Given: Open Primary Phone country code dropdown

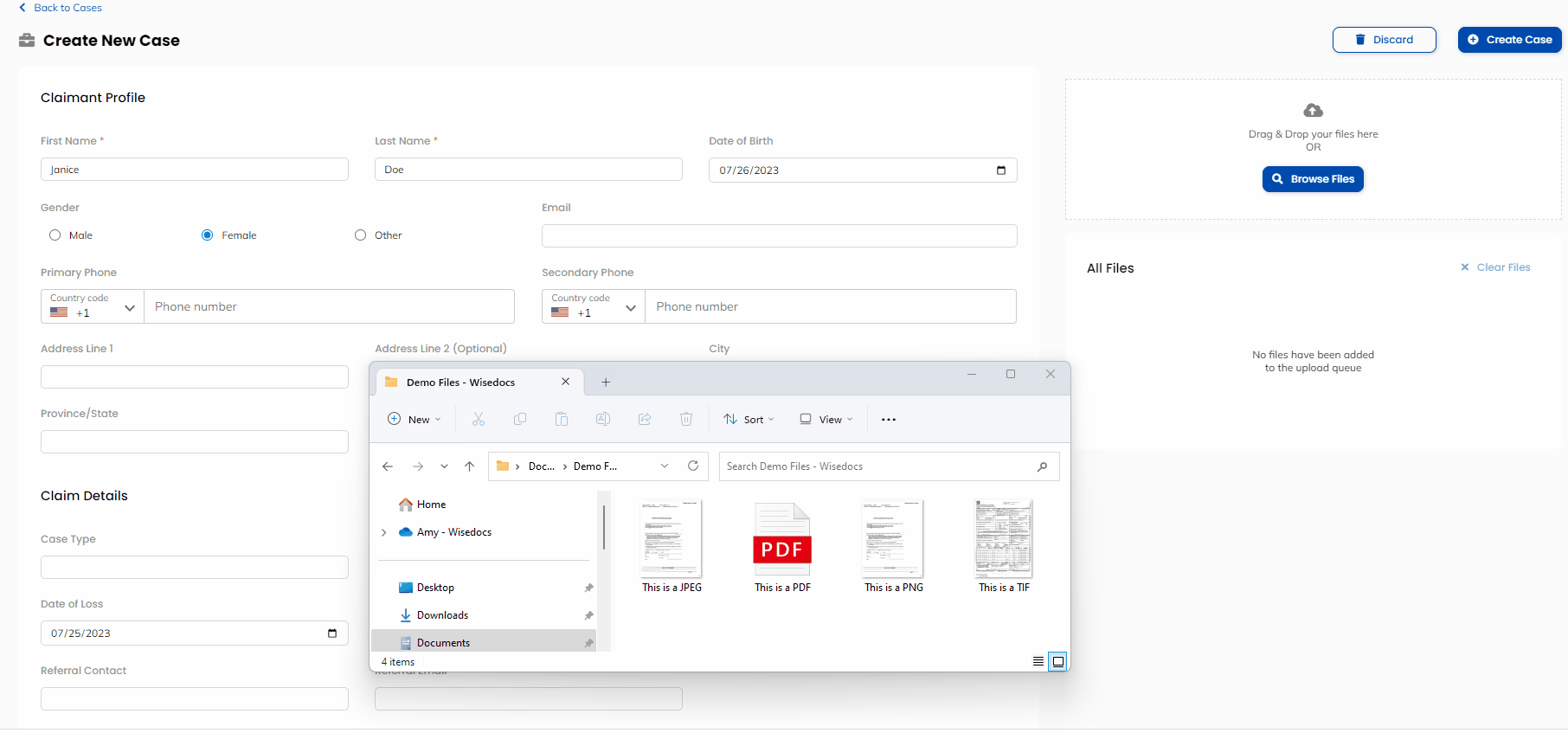Looking at the screenshot, I should [93, 306].
